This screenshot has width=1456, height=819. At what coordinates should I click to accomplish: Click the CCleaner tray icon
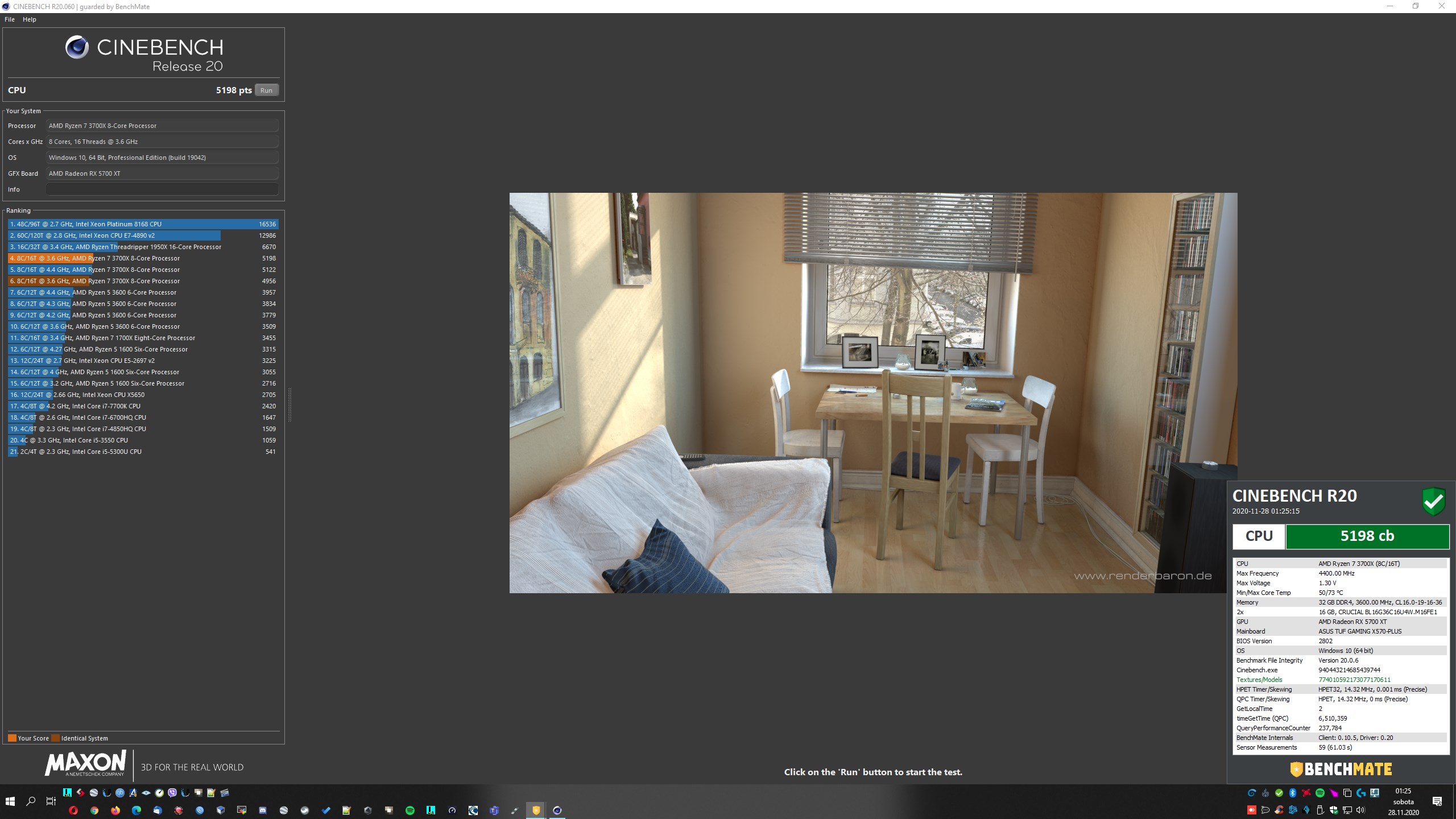coord(1279,810)
